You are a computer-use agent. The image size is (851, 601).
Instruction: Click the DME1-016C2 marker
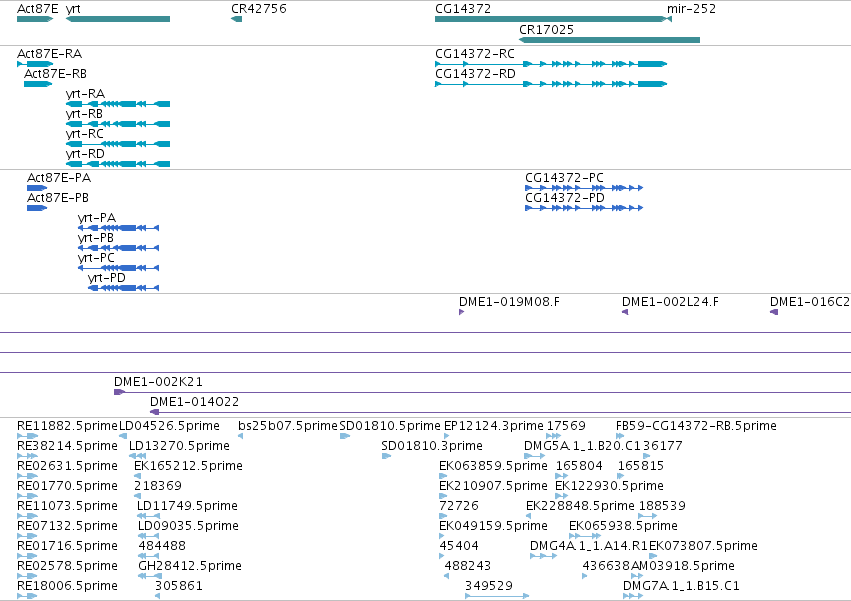(x=774, y=312)
